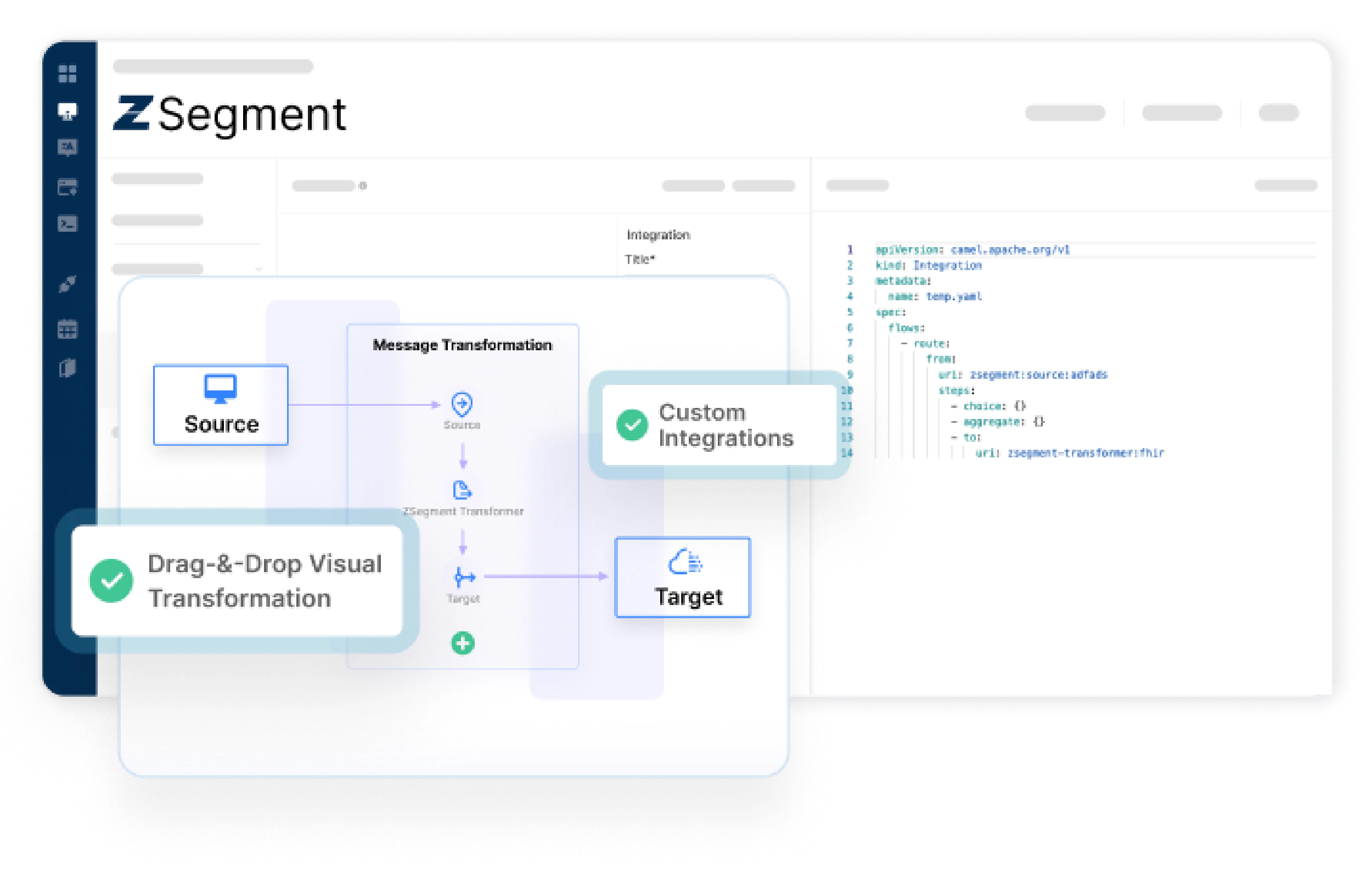The height and width of the screenshot is (890, 1372).
Task: Open the EA chat bubble sidebar icon
Action: click(x=68, y=148)
